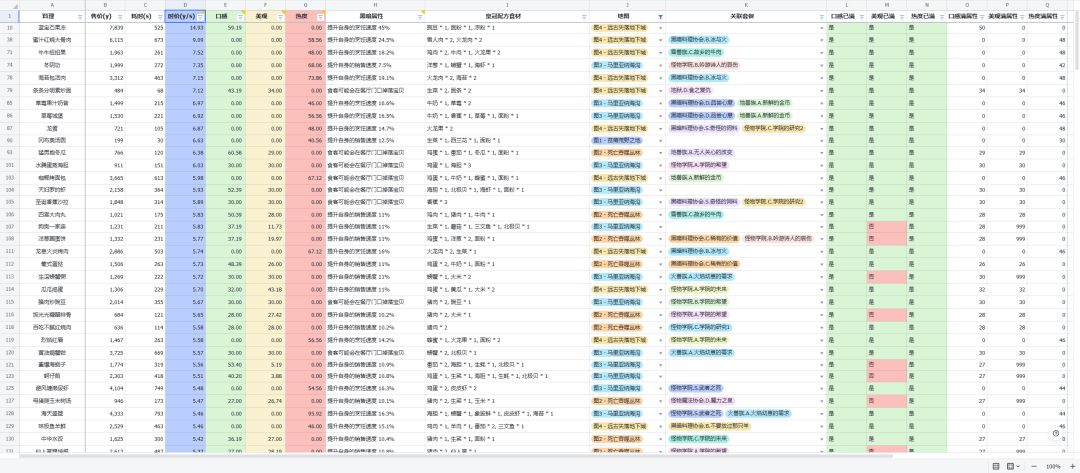Open the filter icon in column M header
Viewport: 1080px width, 473px height.
[x=901, y=16]
